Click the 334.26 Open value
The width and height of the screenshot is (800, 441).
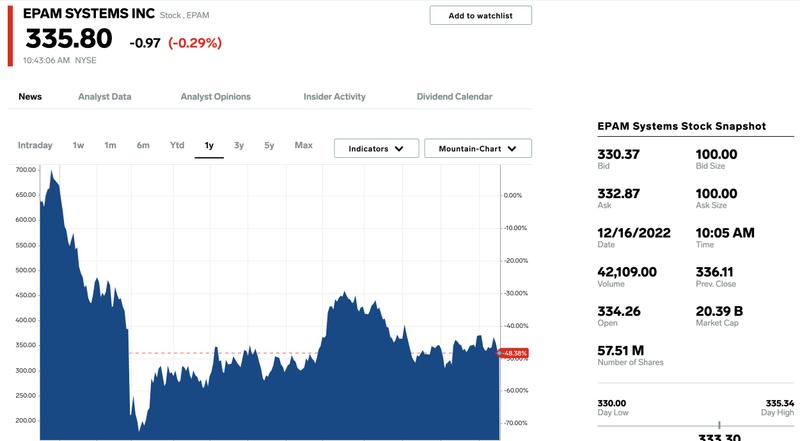point(619,311)
